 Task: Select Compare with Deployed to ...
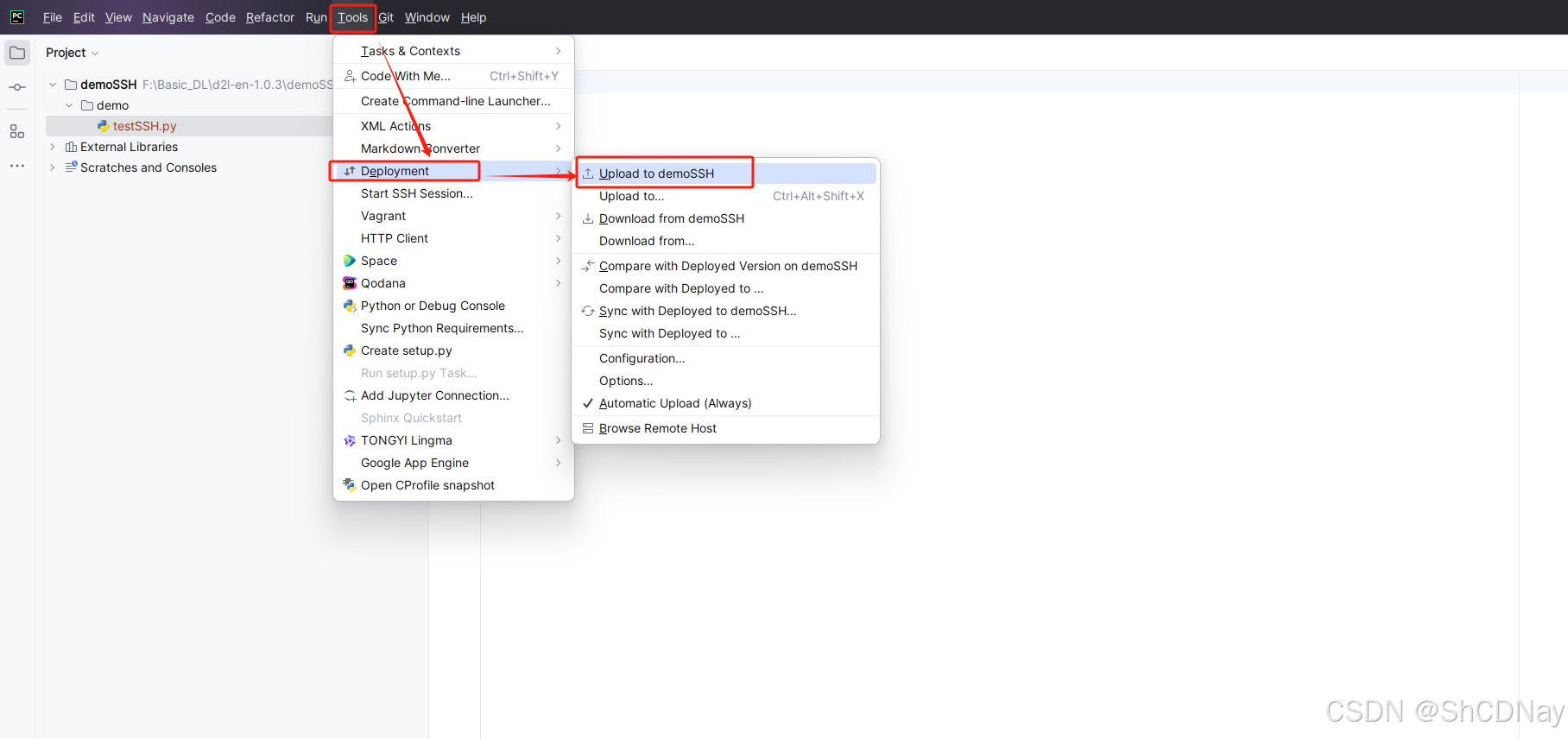point(726,288)
